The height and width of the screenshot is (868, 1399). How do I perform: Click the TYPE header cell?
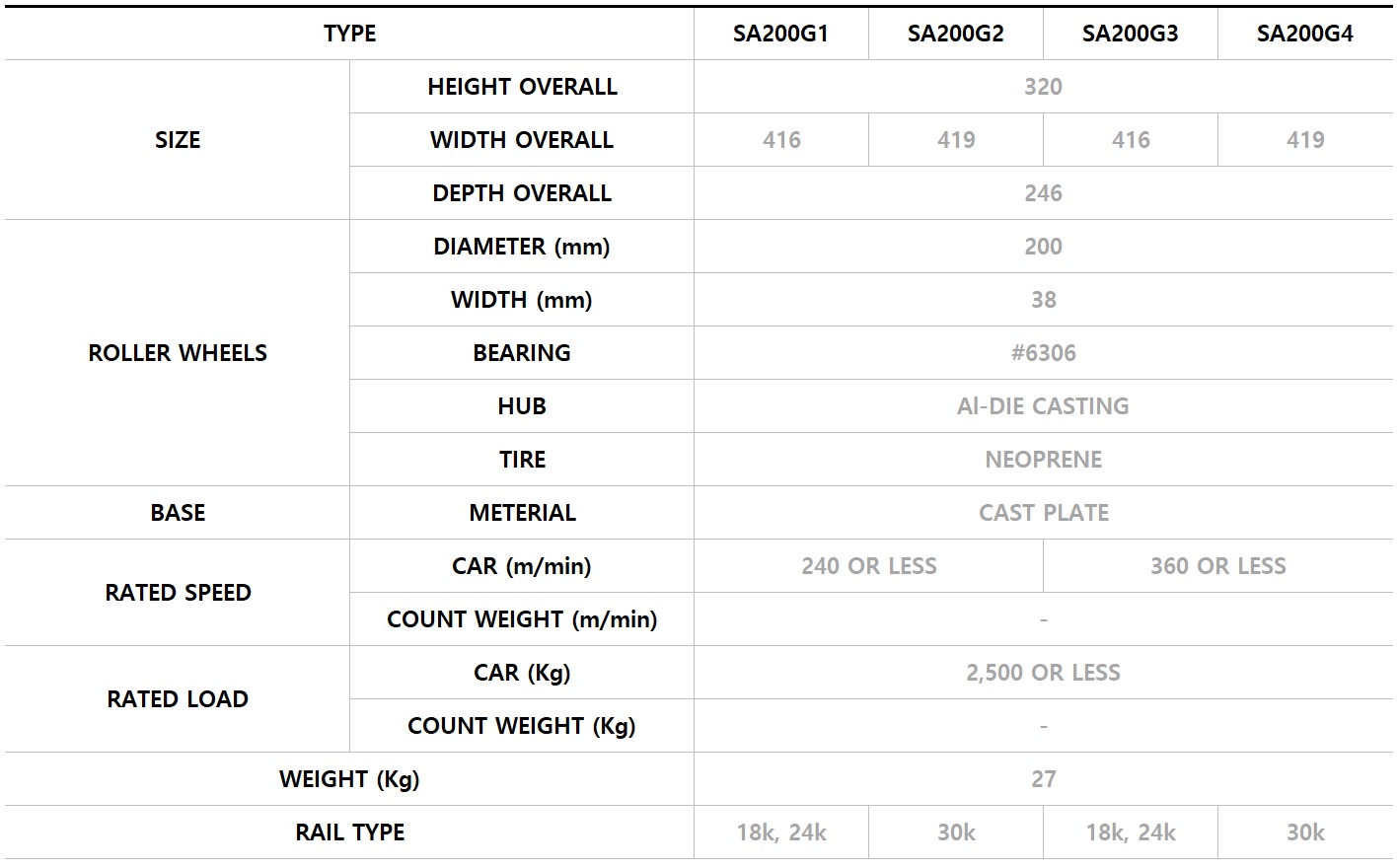(x=349, y=34)
